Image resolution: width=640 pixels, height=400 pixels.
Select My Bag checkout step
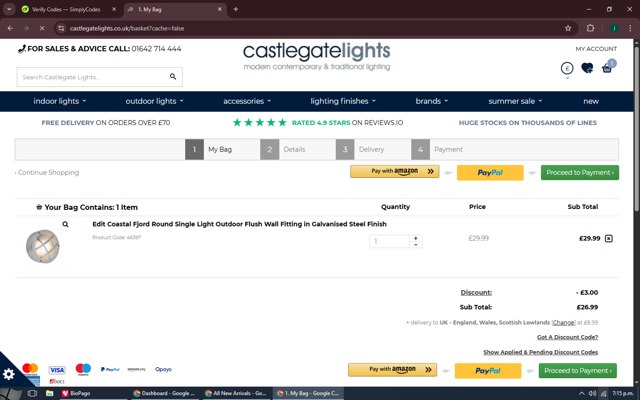[222, 149]
